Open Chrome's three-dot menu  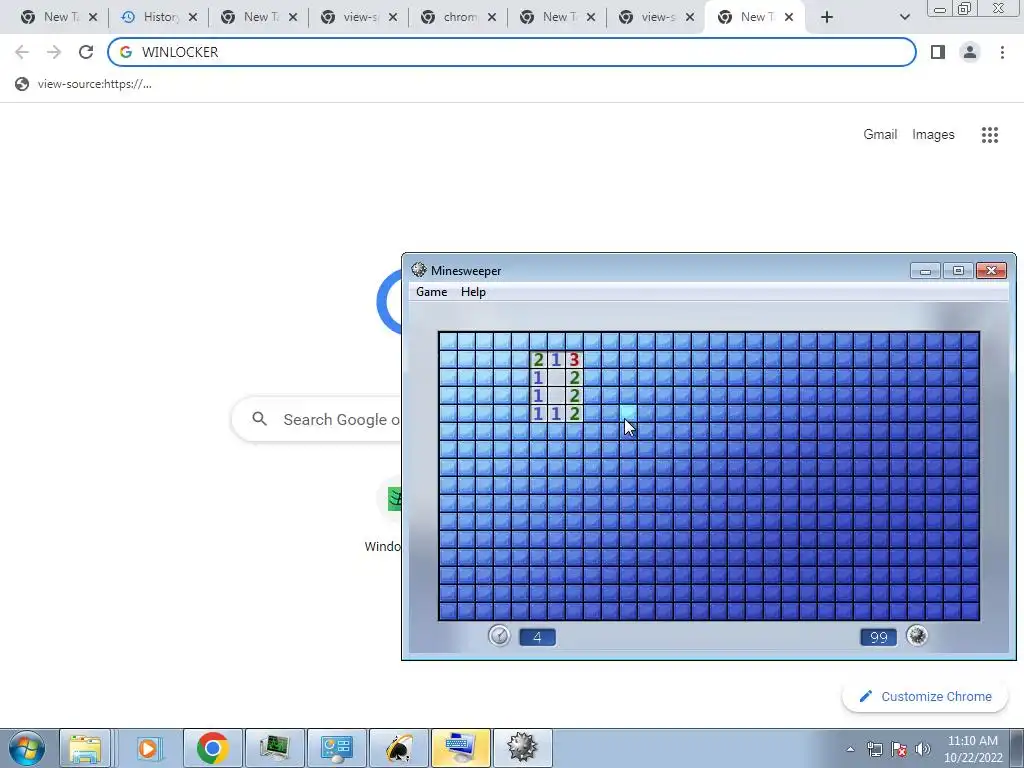(x=1002, y=52)
